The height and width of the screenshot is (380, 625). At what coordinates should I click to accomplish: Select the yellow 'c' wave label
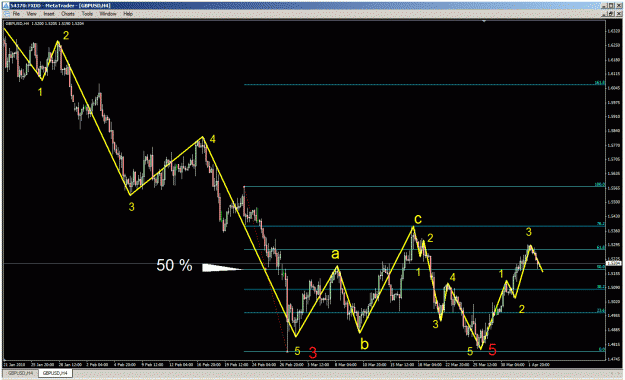tap(418, 219)
